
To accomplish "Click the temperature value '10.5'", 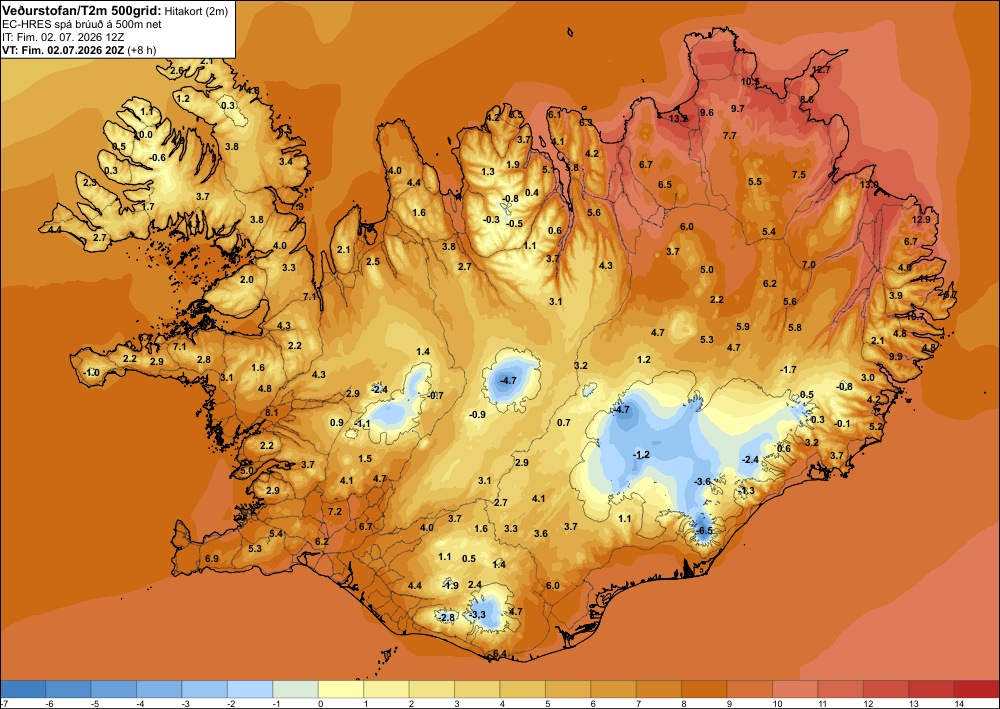I will pos(750,82).
